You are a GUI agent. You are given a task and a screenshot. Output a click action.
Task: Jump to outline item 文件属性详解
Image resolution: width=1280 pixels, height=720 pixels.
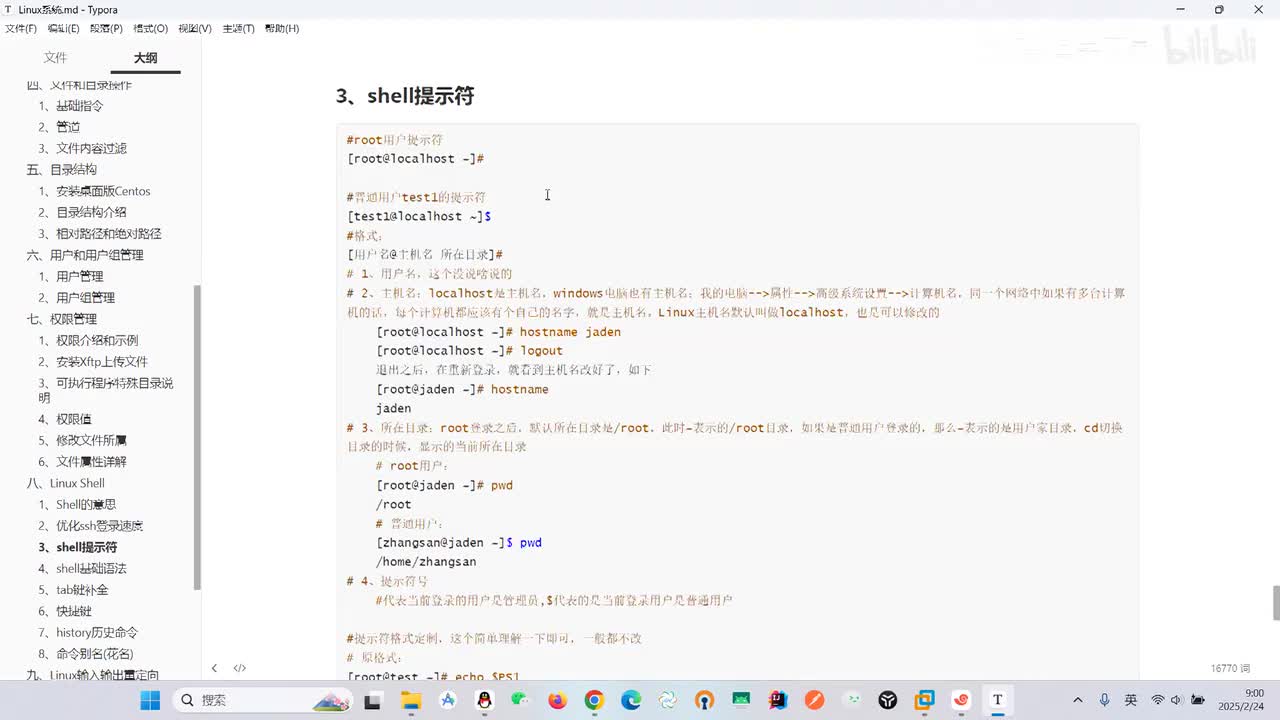tap(83, 462)
